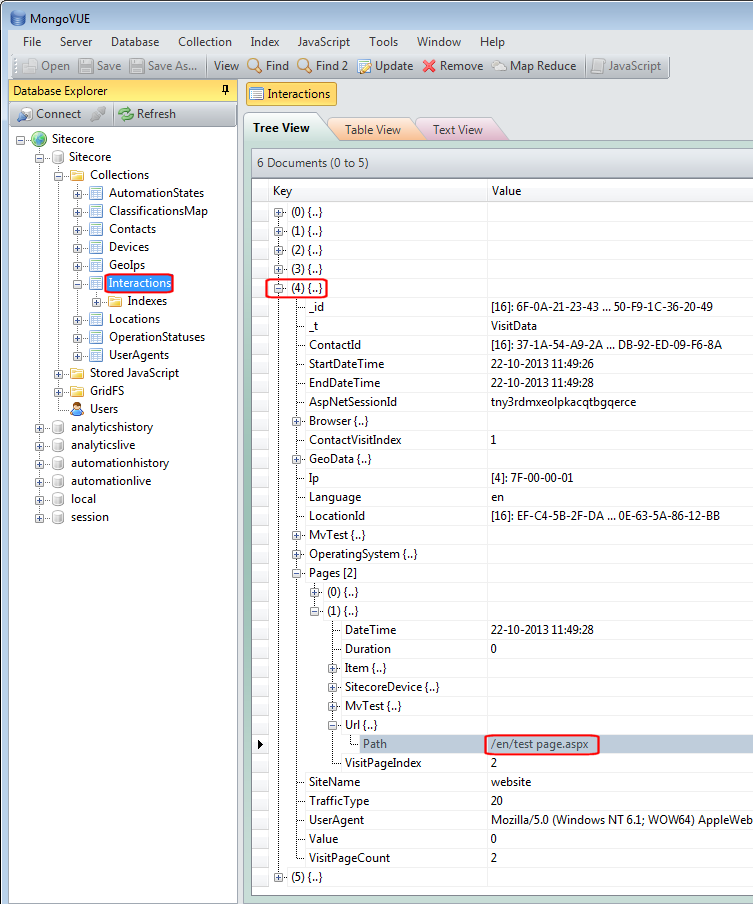This screenshot has width=753, height=904.
Task: Expand the session database node
Action: pos(39,518)
